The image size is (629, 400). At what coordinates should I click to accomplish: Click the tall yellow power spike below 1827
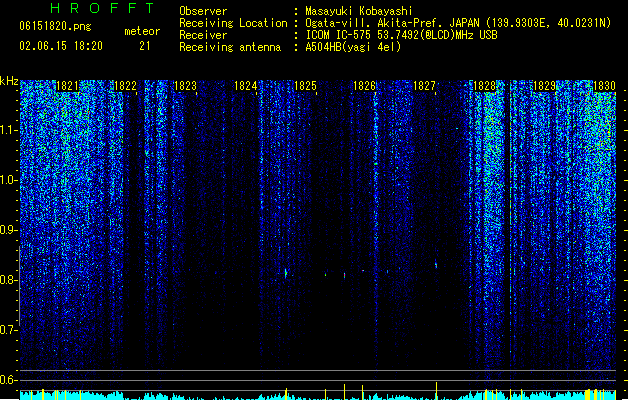click(x=436, y=391)
